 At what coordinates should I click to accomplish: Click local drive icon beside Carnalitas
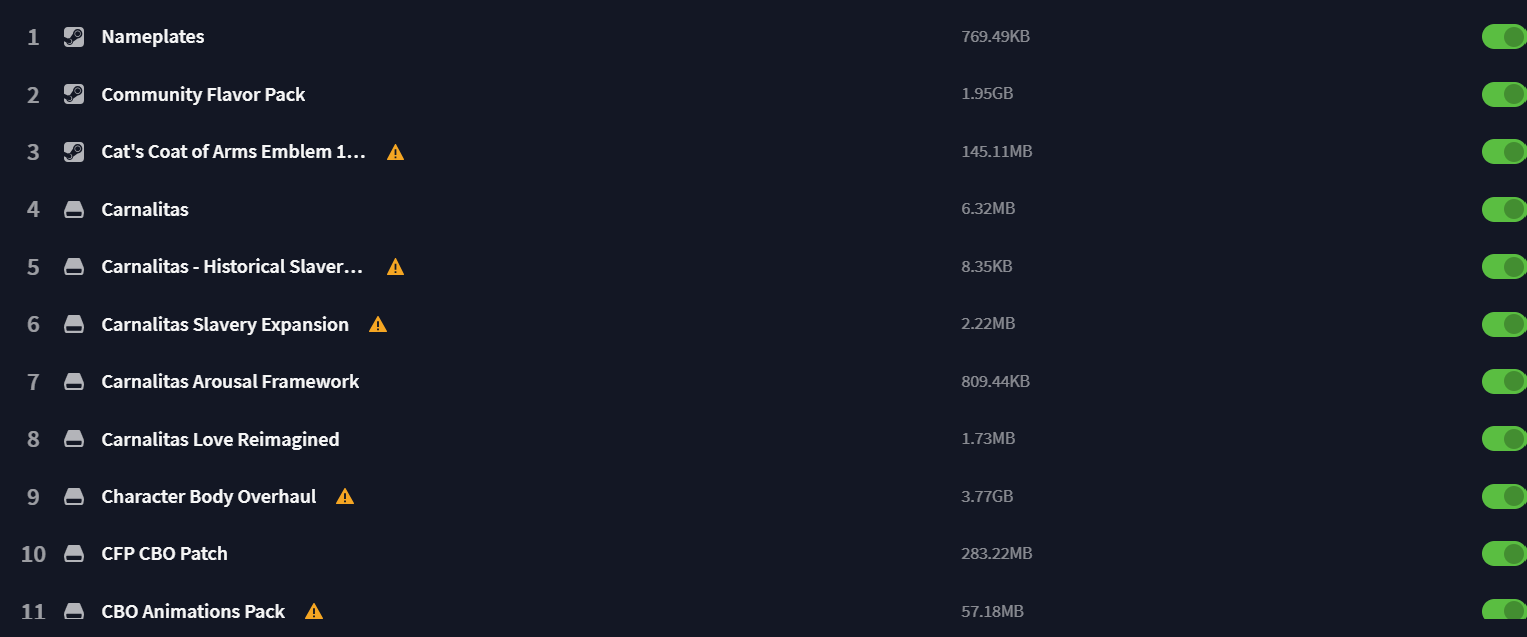(x=73, y=210)
